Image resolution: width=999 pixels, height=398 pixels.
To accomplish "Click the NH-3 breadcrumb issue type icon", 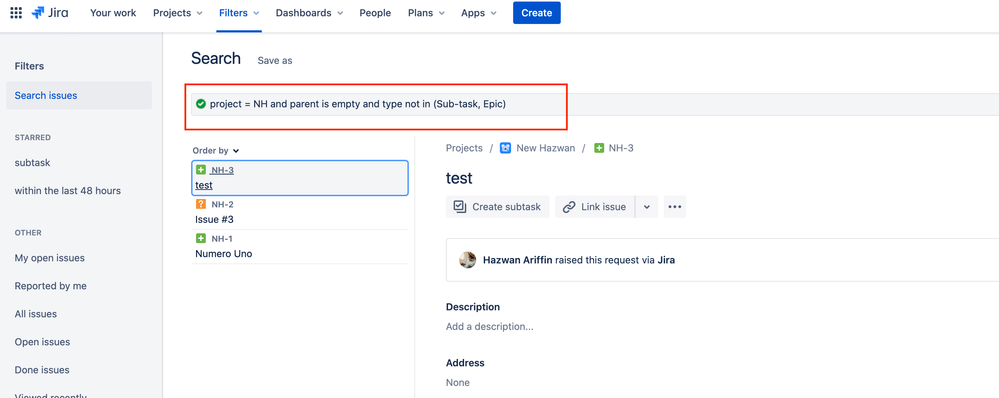I will pos(599,148).
